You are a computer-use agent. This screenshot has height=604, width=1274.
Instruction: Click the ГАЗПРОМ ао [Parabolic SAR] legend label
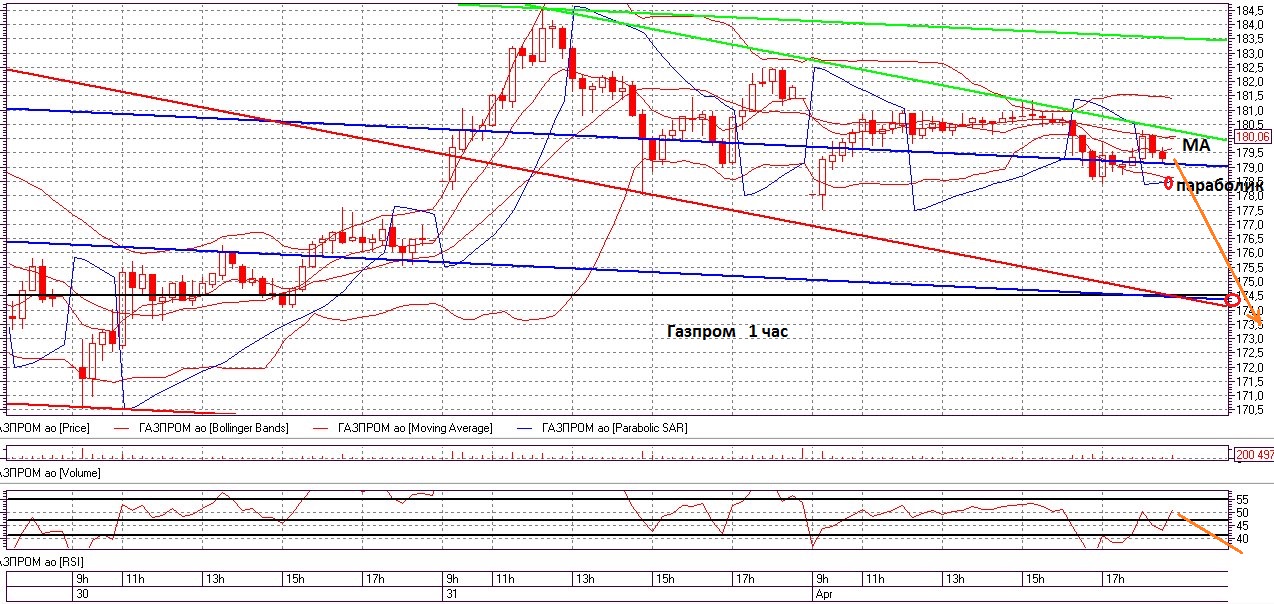614,428
